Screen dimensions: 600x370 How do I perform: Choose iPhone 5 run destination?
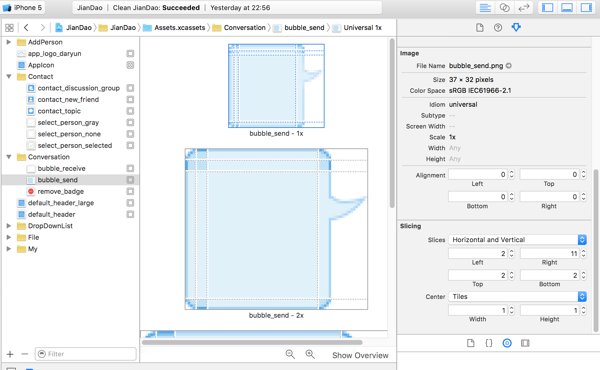(x=23, y=8)
